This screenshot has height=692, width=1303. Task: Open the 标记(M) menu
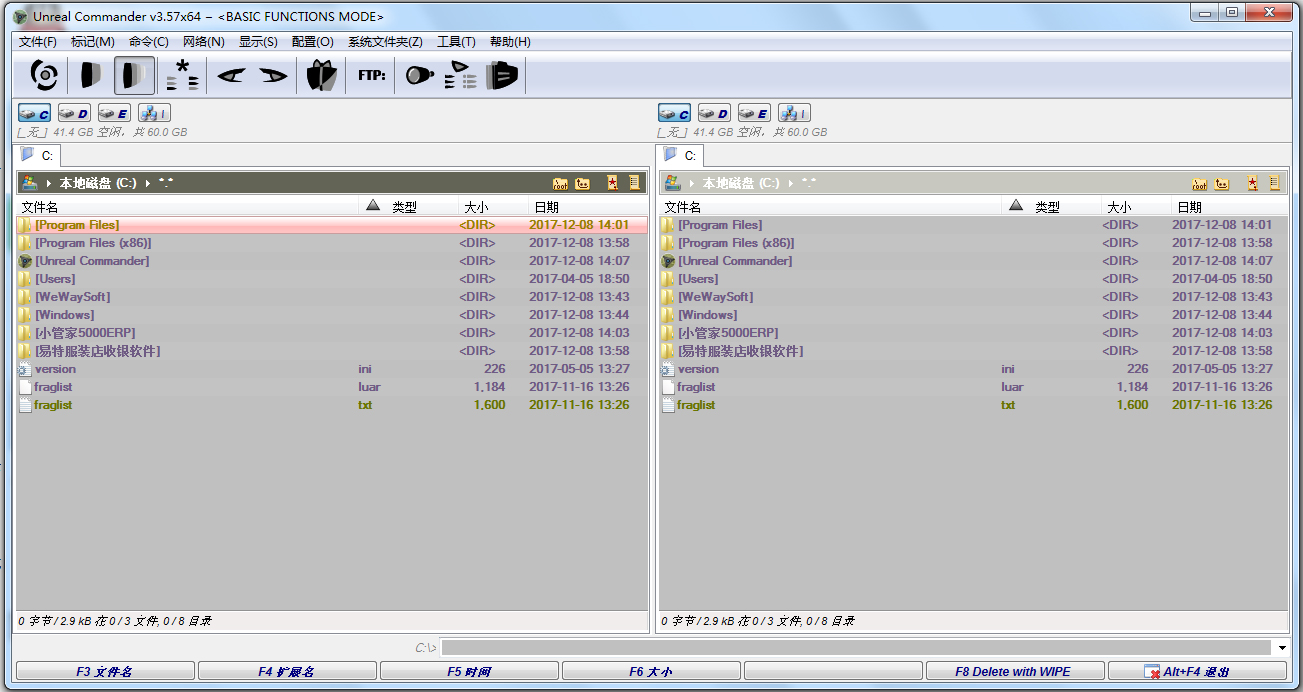pyautogui.click(x=93, y=42)
